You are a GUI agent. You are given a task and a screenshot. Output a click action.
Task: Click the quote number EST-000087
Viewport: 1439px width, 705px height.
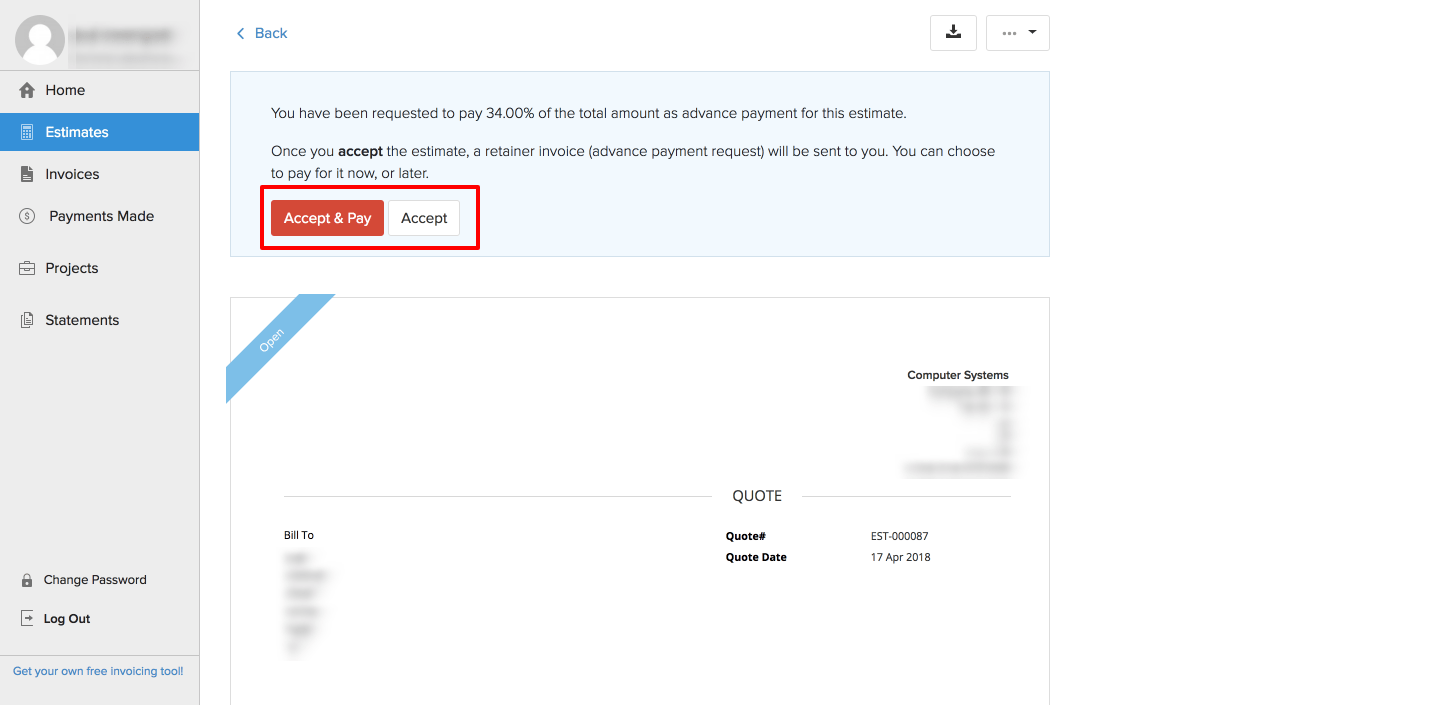tap(899, 536)
